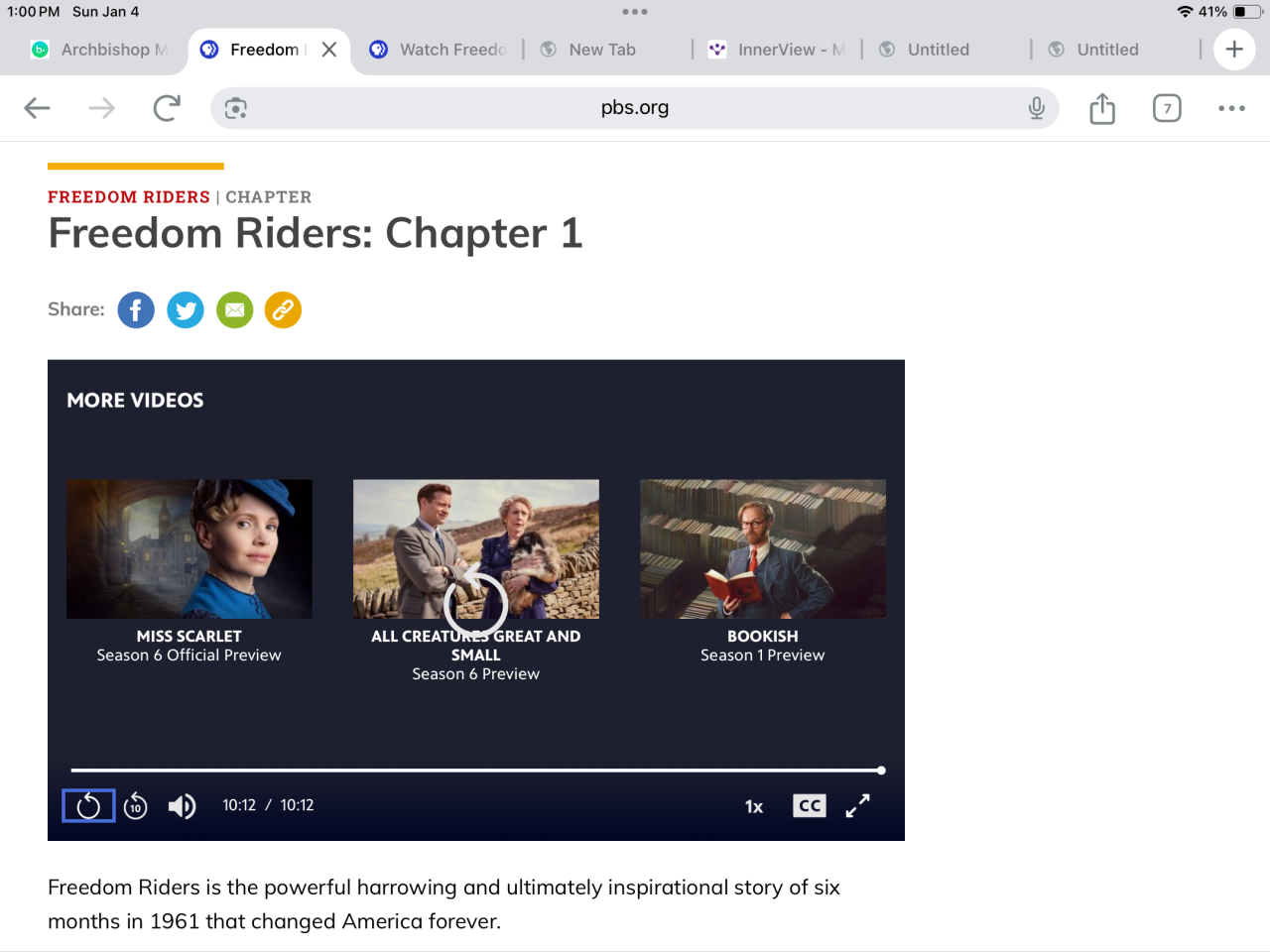This screenshot has width=1270, height=952.
Task: Click the CHAPTER category label
Action: click(x=268, y=197)
